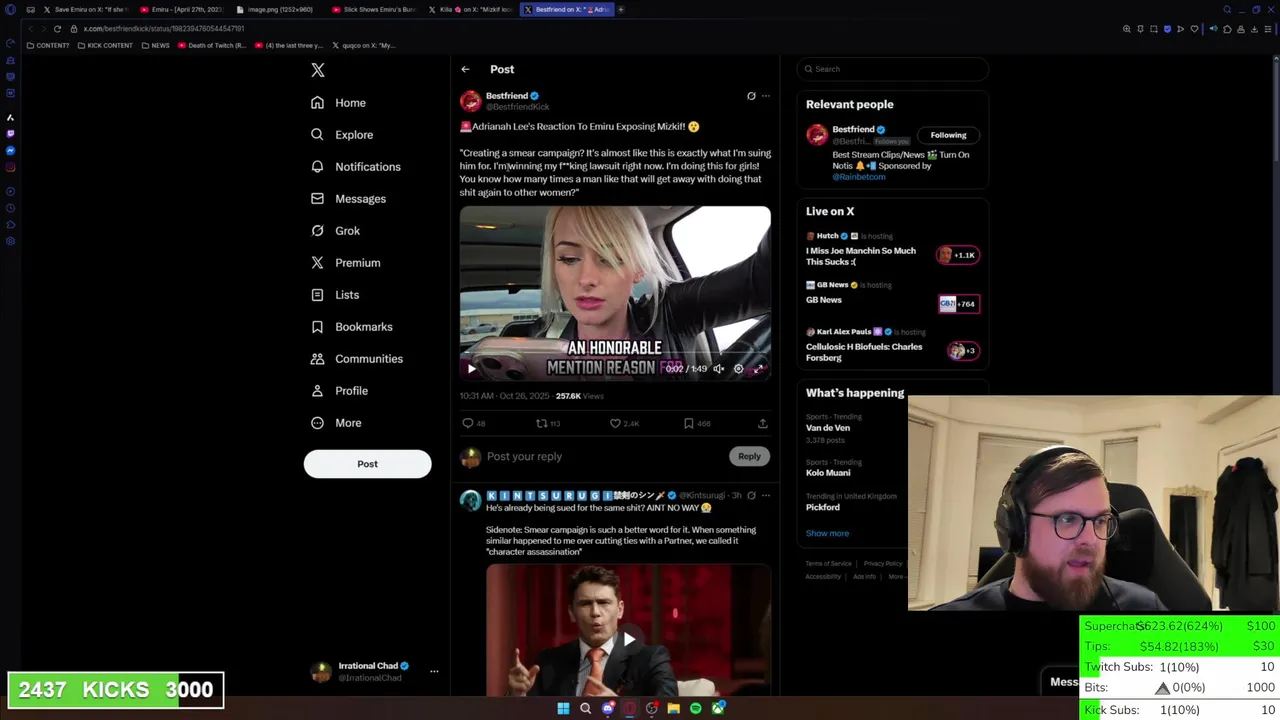1280x720 pixels.
Task: Click Show more under What's happening
Action: tap(827, 534)
